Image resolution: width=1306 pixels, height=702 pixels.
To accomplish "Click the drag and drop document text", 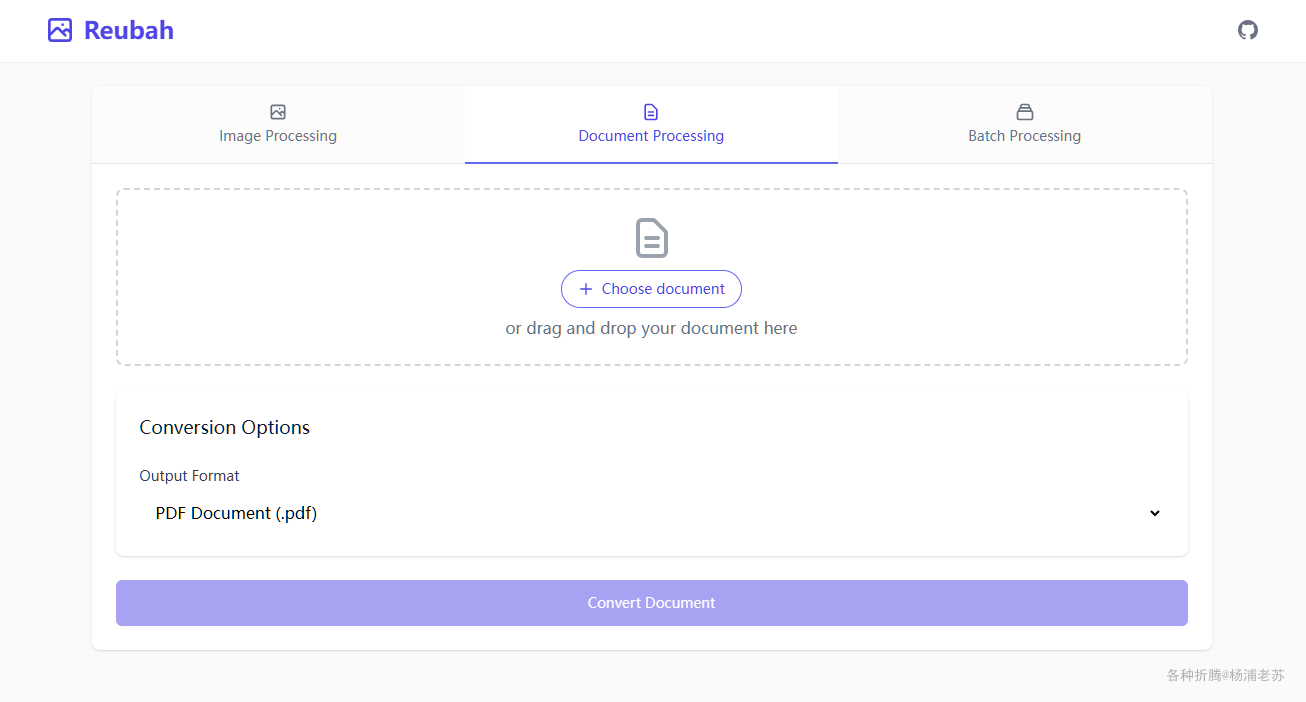I will [651, 328].
